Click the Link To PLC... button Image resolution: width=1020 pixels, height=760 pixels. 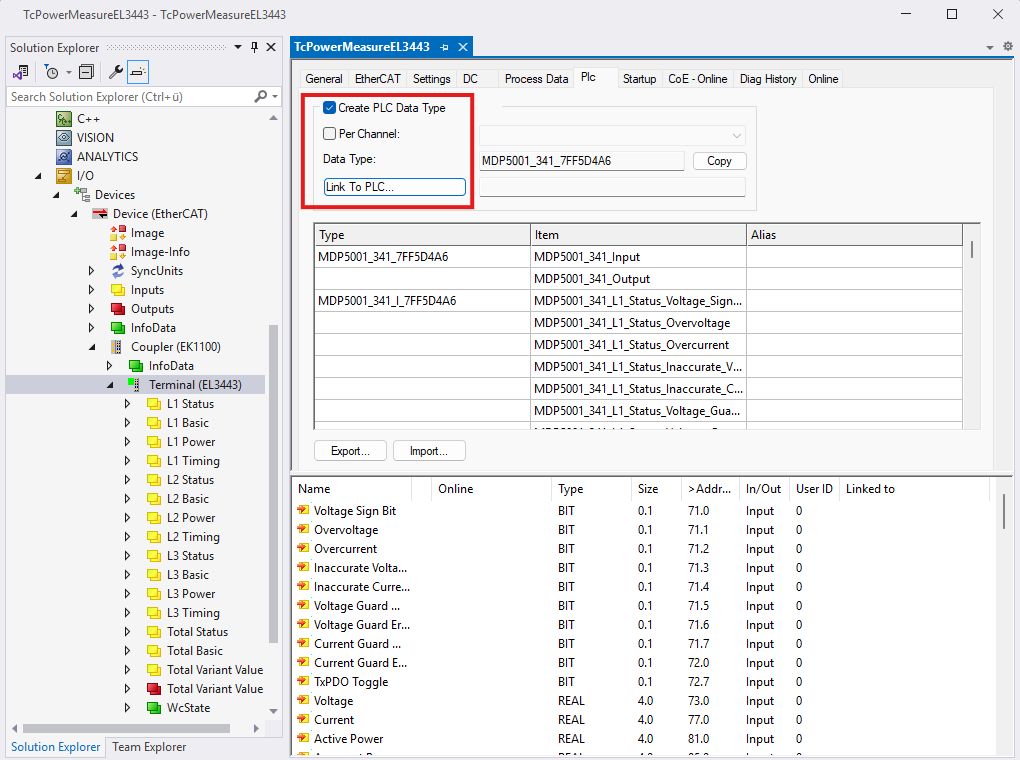tap(394, 187)
